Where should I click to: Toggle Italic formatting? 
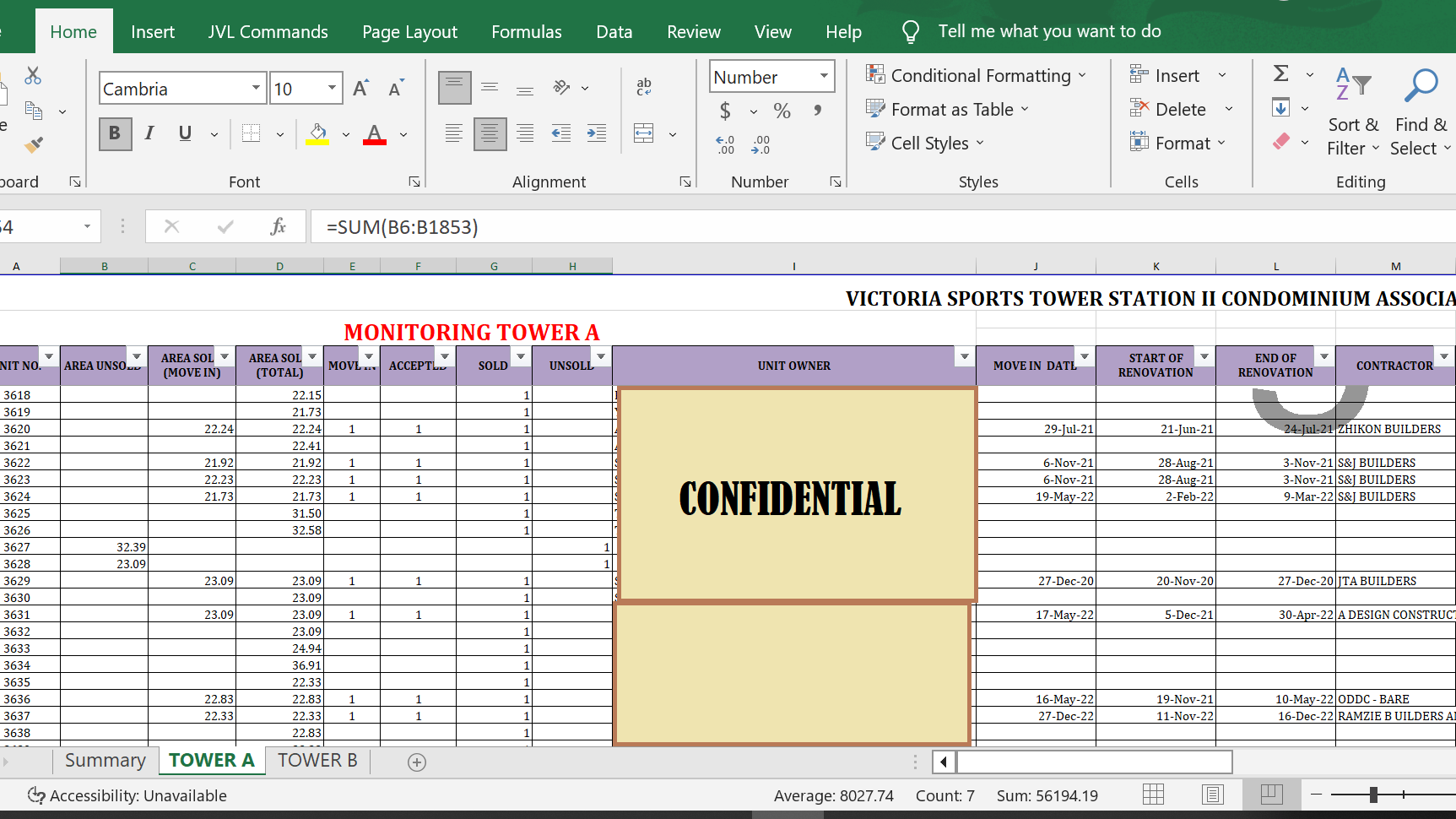click(149, 133)
